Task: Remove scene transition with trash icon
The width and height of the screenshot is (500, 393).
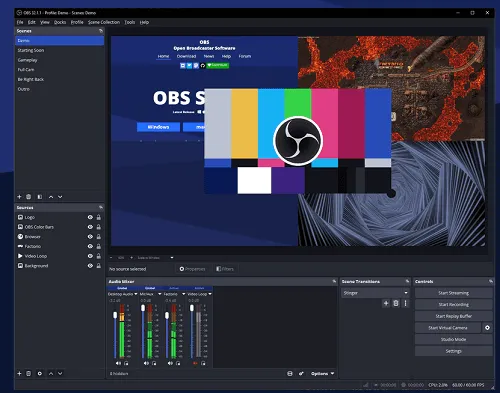Action: (x=396, y=303)
